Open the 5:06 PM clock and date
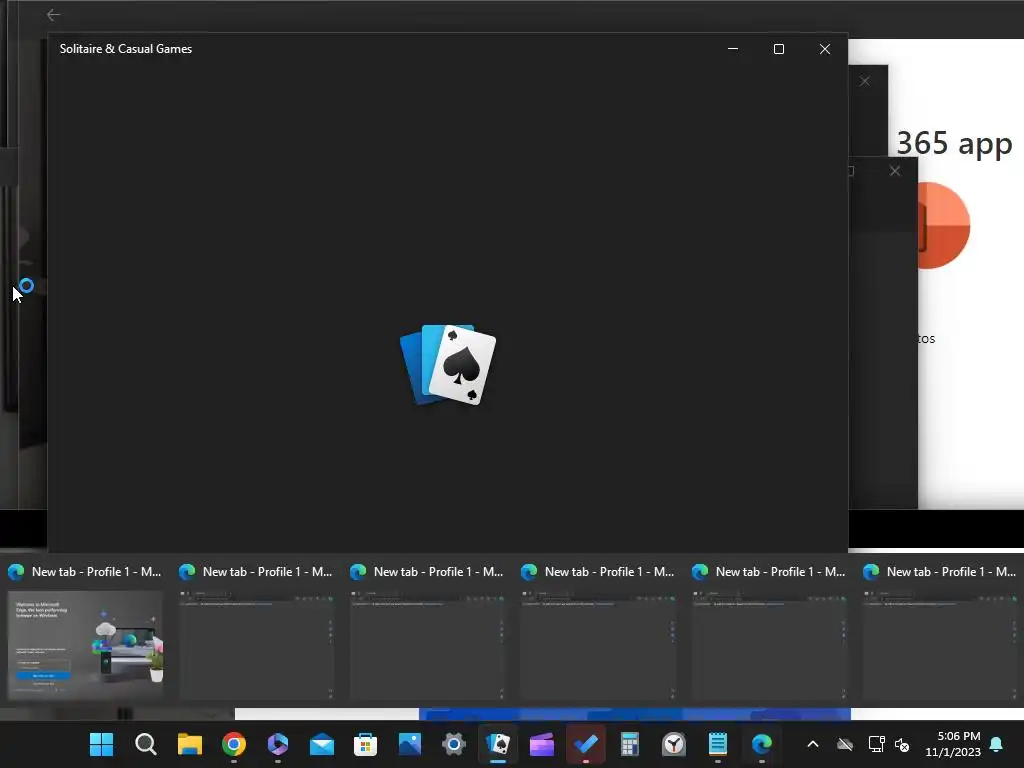1024x768 pixels. point(953,744)
